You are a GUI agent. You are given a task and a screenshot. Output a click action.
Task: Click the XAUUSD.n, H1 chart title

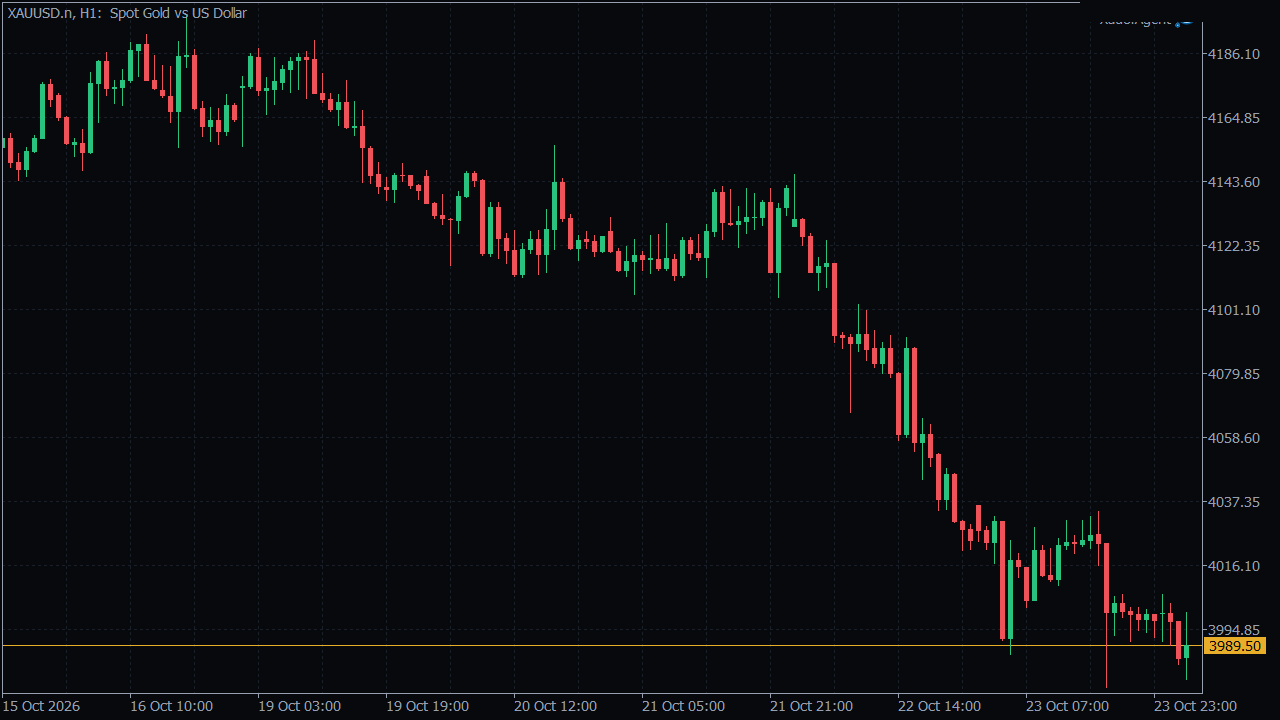(54, 13)
